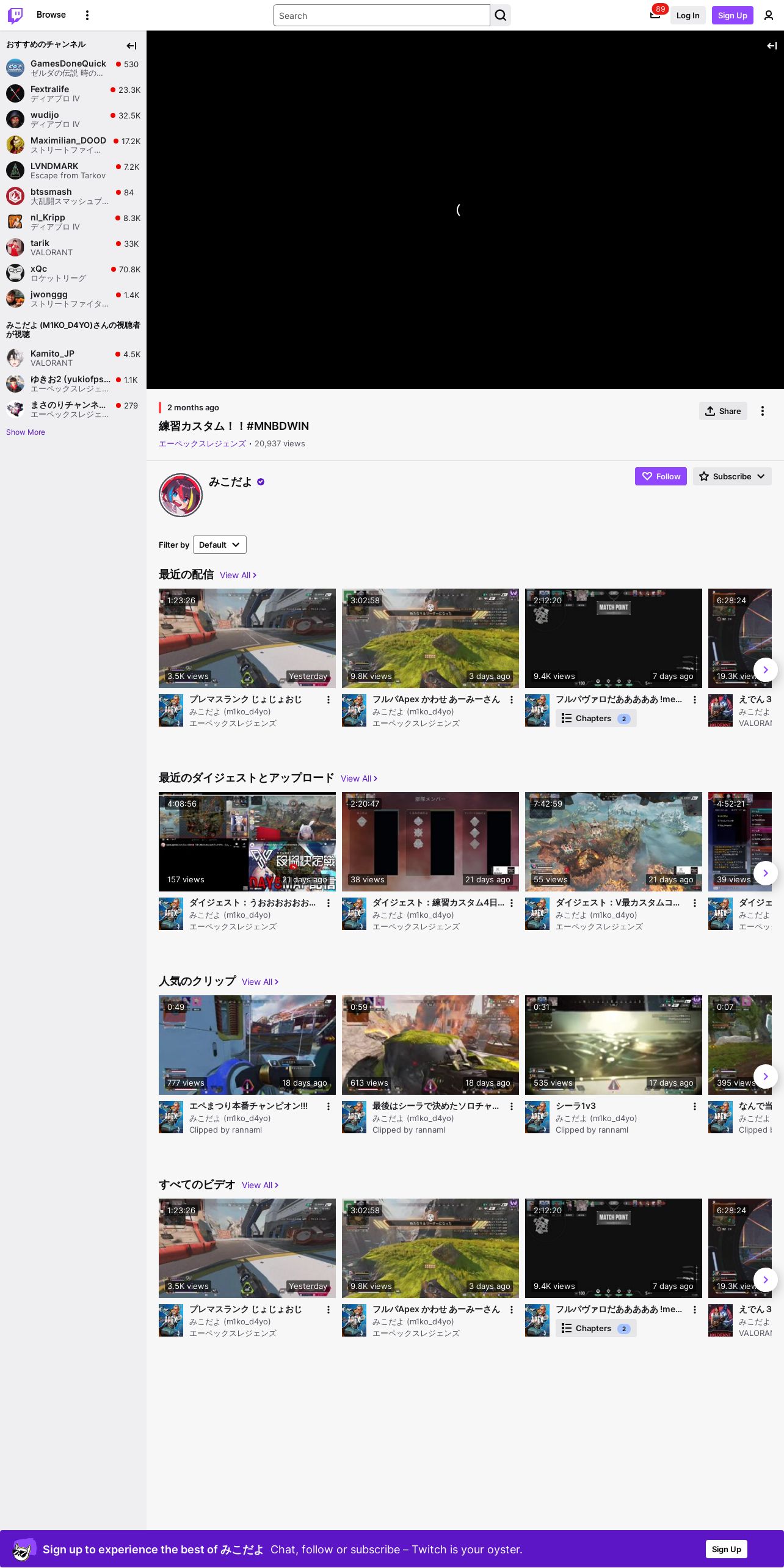Open まさのりチャンネル row in sidebar
This screenshot has height=1568, width=784.
pyautogui.click(x=73, y=409)
